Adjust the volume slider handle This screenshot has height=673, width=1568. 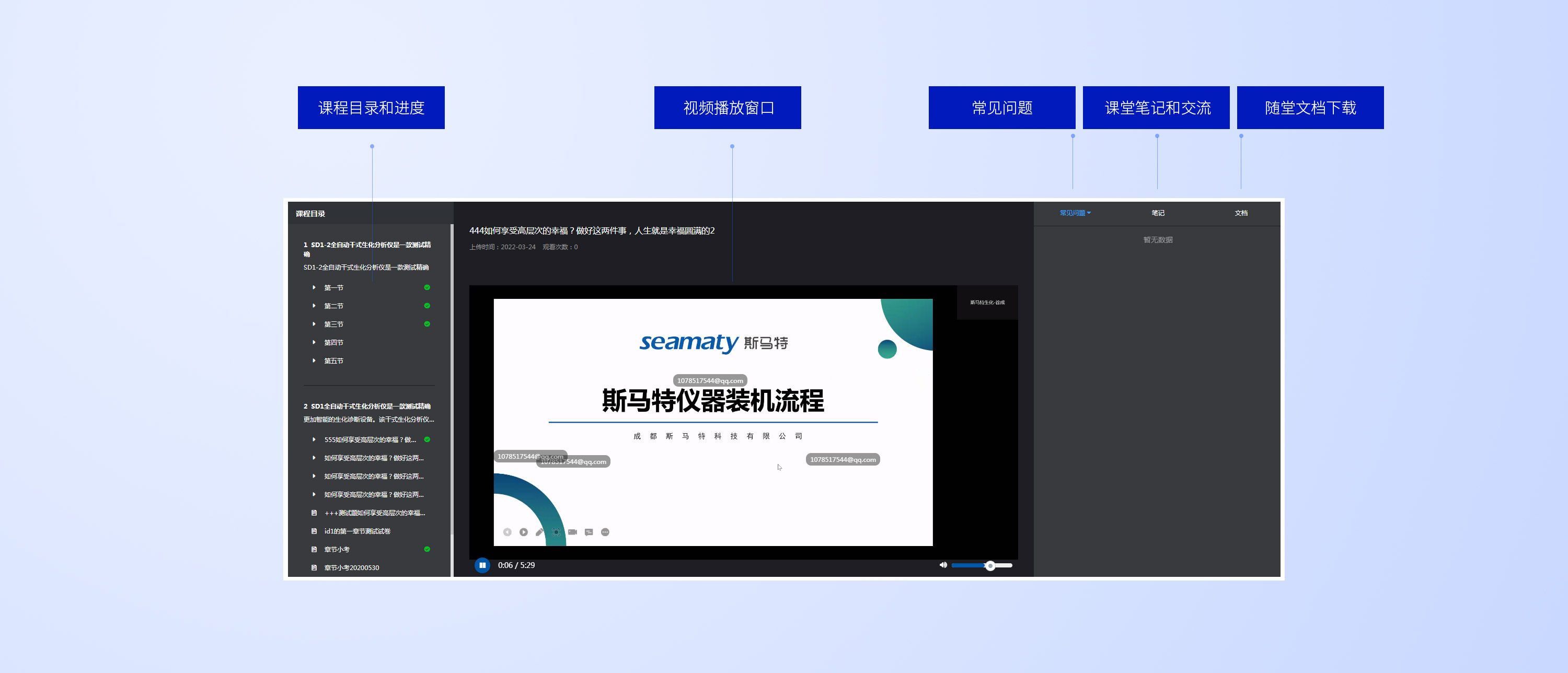(x=990, y=566)
